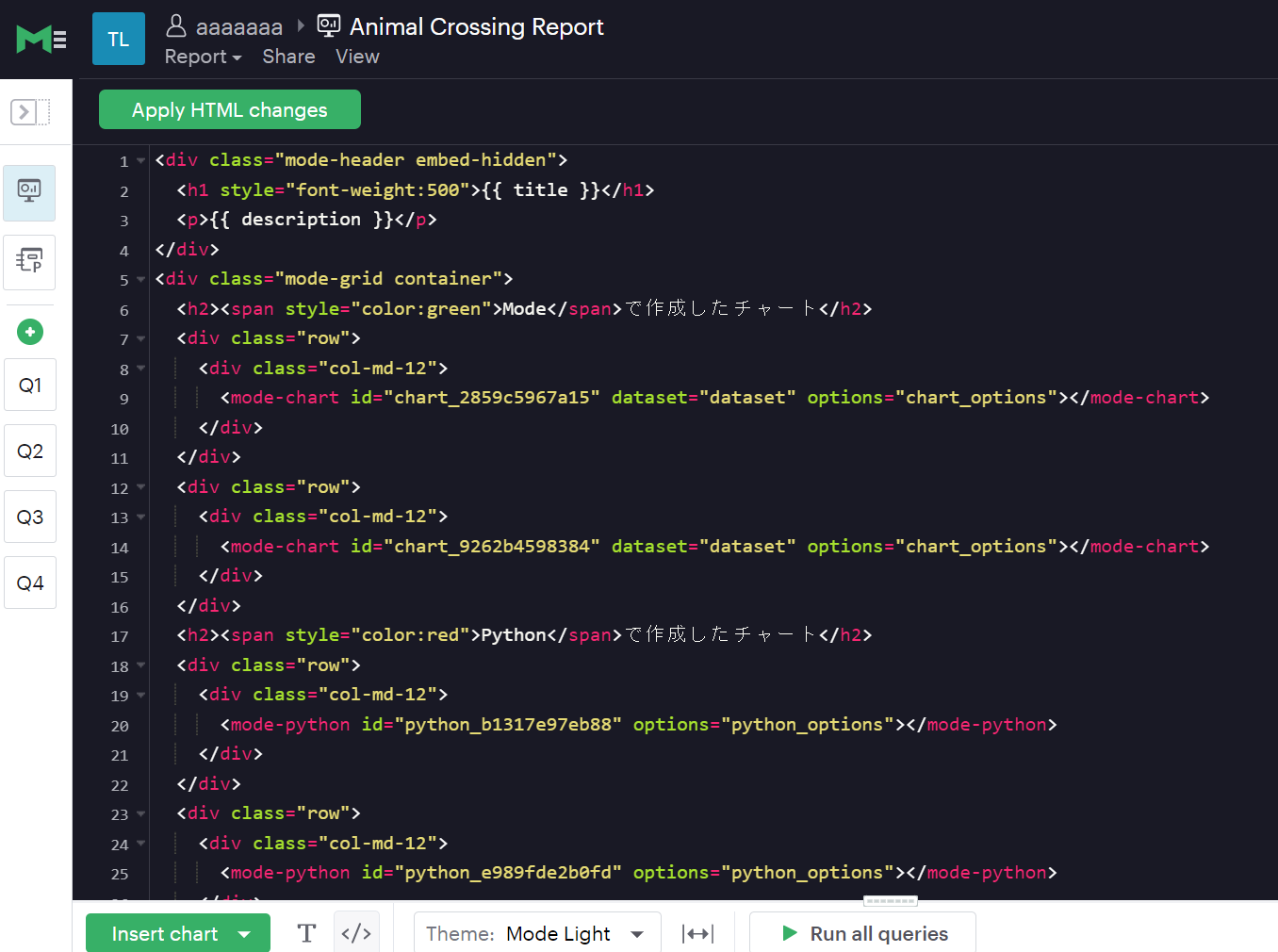1278x952 pixels.
Task: Click "mode-header embed-hidden" class text
Action: pyautogui.click(x=416, y=159)
